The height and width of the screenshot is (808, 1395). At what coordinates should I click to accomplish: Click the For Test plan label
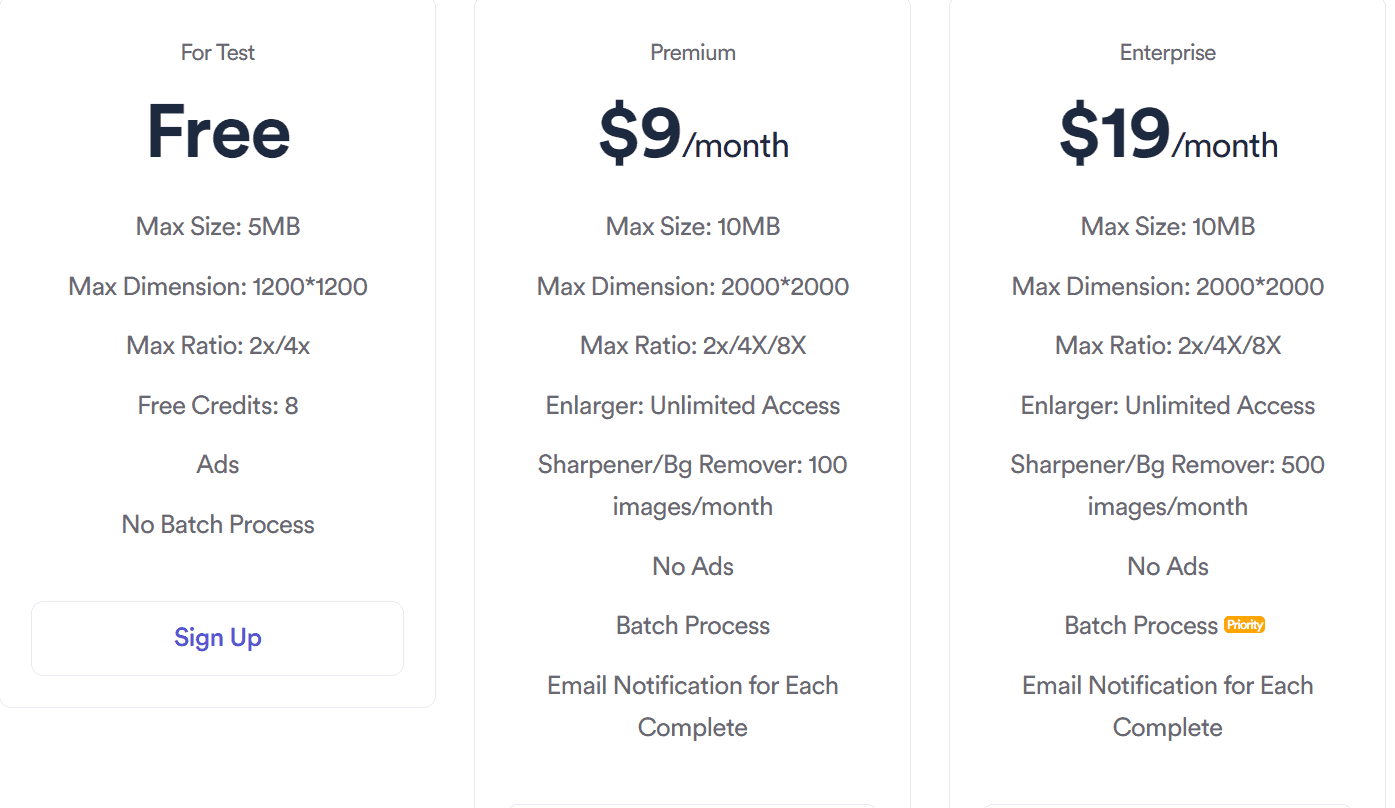tap(217, 52)
